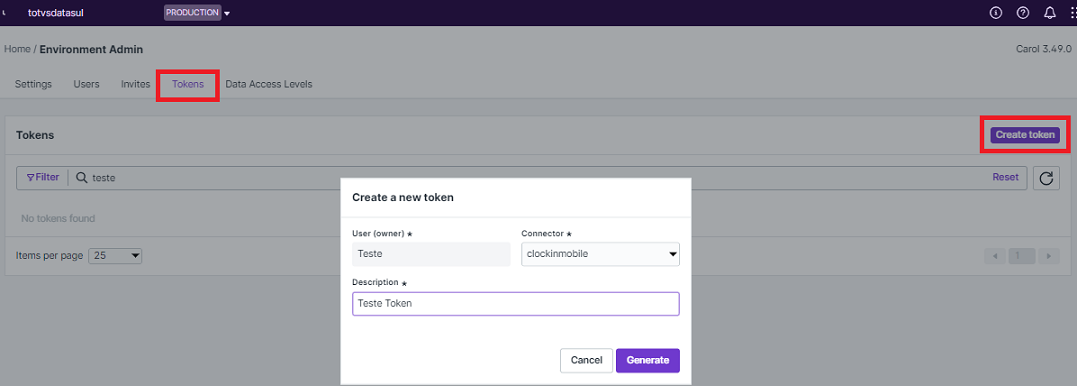Click the 'No tokens found' message
This screenshot has height=386, width=1077.
click(58, 218)
